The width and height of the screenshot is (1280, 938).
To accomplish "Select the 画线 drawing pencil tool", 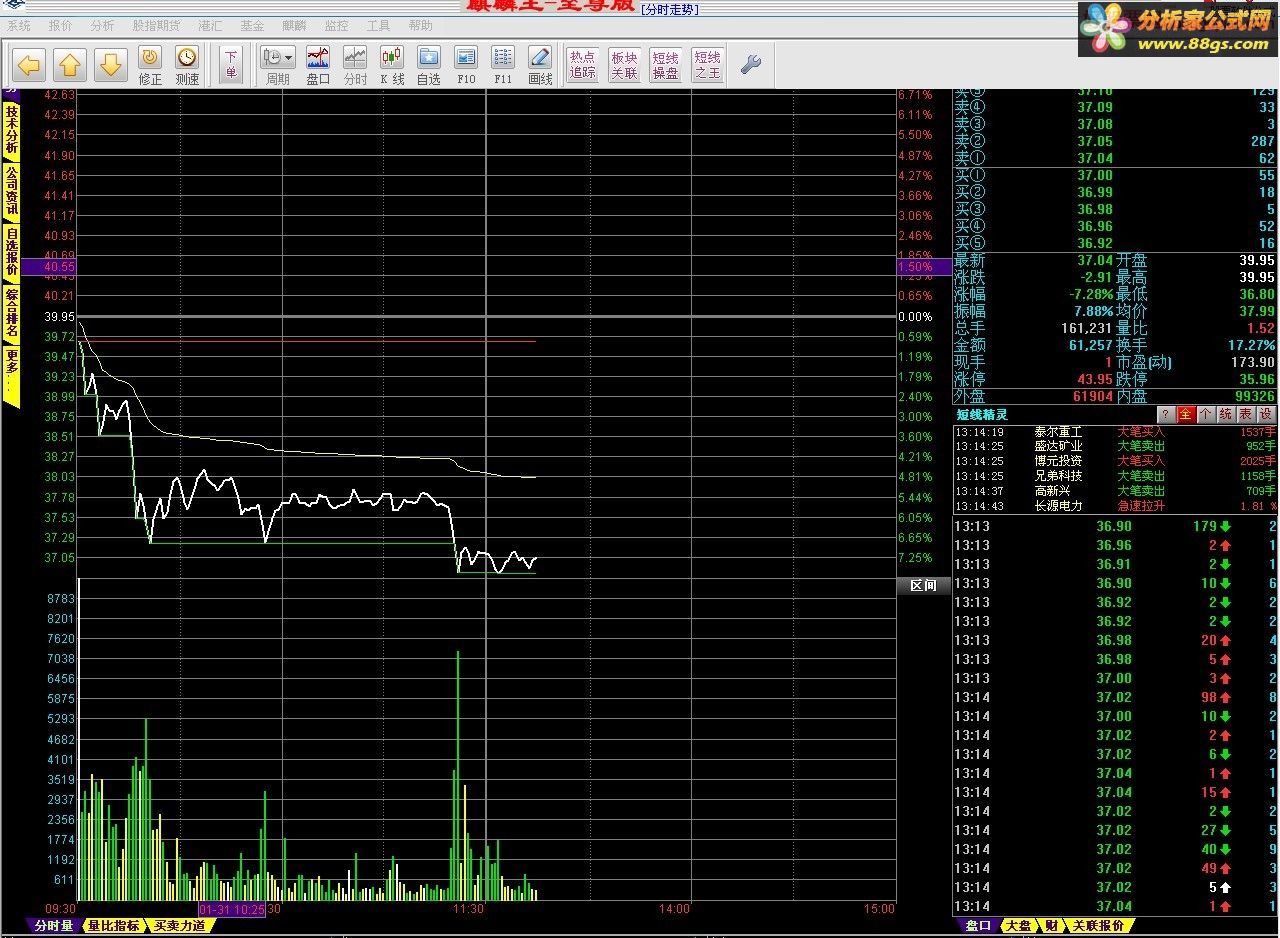I will (540, 66).
